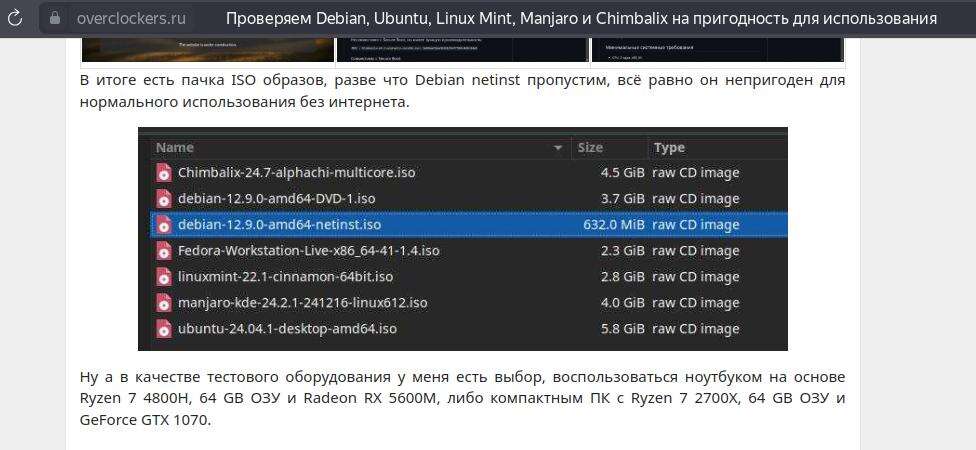Click the ubuntu desktop ISO file icon

point(164,328)
